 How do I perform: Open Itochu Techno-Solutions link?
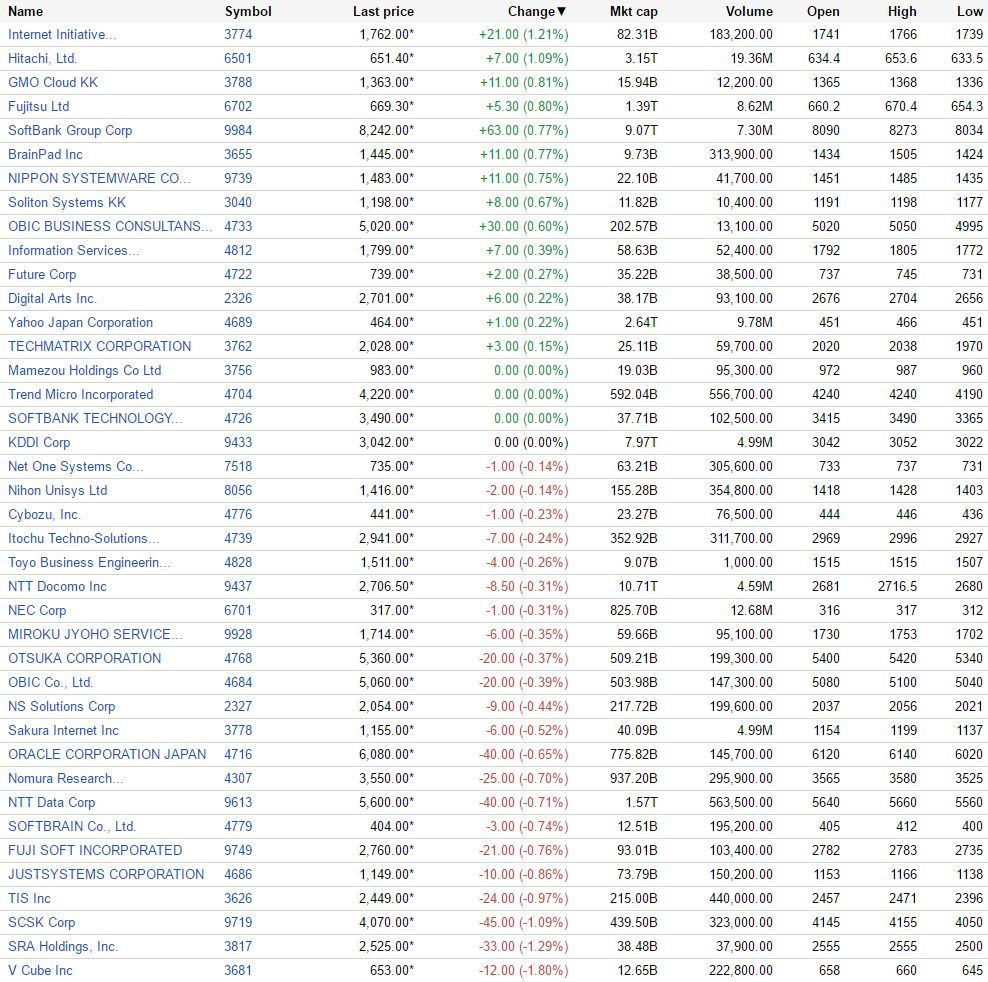pyautogui.click(x=83, y=538)
